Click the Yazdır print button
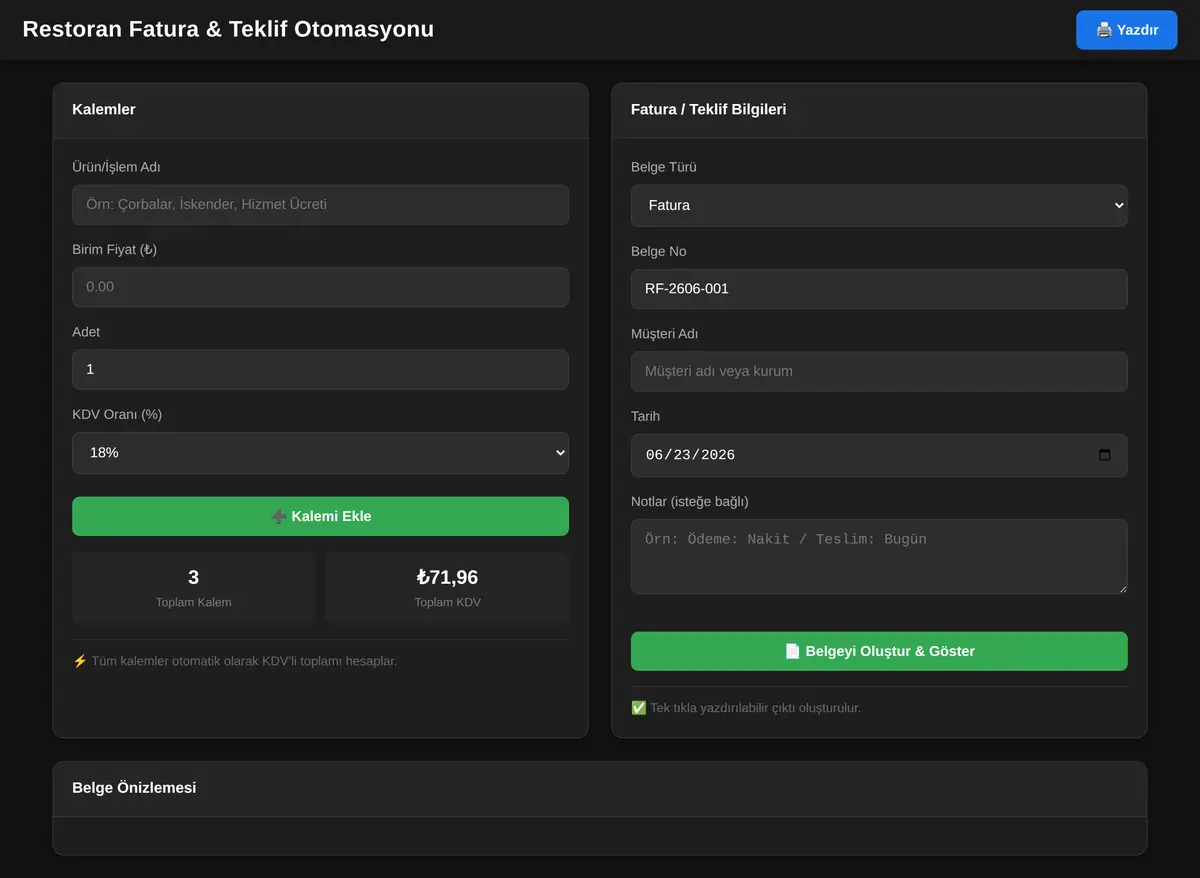 pyautogui.click(x=1127, y=30)
